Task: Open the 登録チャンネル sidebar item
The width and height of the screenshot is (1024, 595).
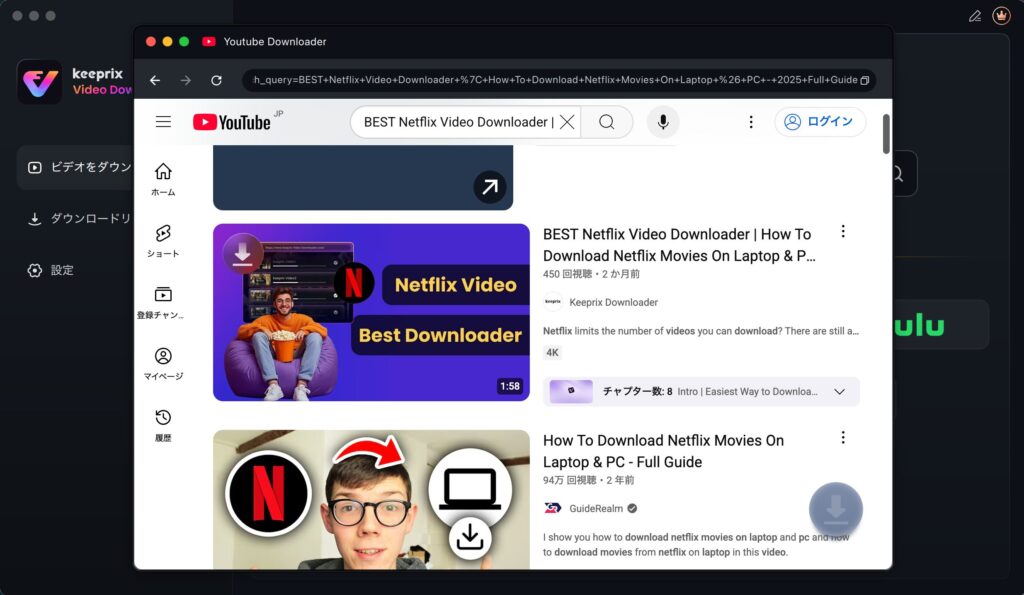Action: 161,302
